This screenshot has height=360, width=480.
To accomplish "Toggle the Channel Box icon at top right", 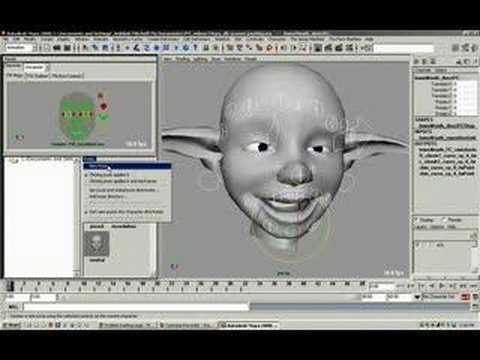I will [474, 48].
